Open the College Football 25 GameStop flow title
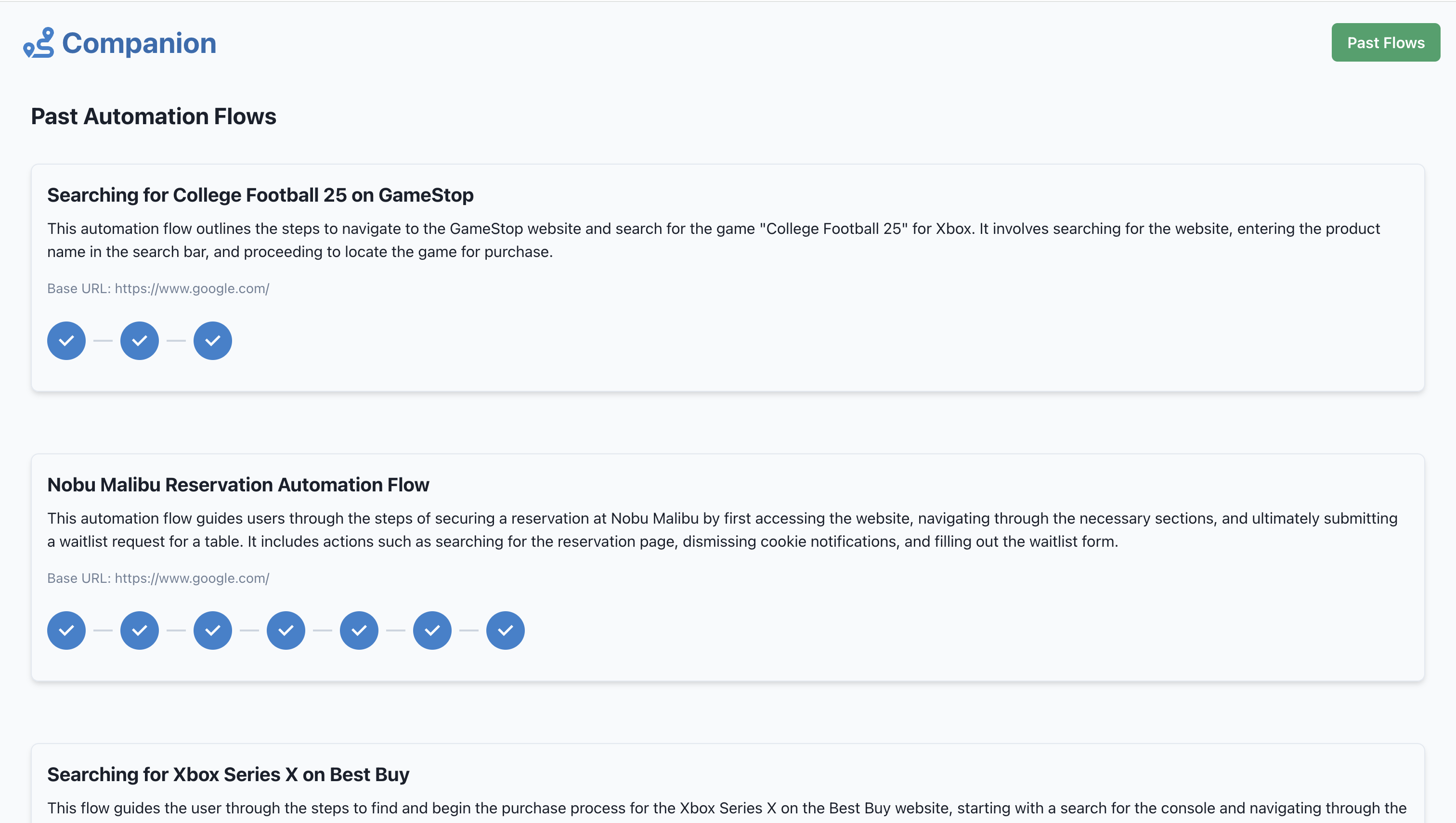 pos(260,195)
